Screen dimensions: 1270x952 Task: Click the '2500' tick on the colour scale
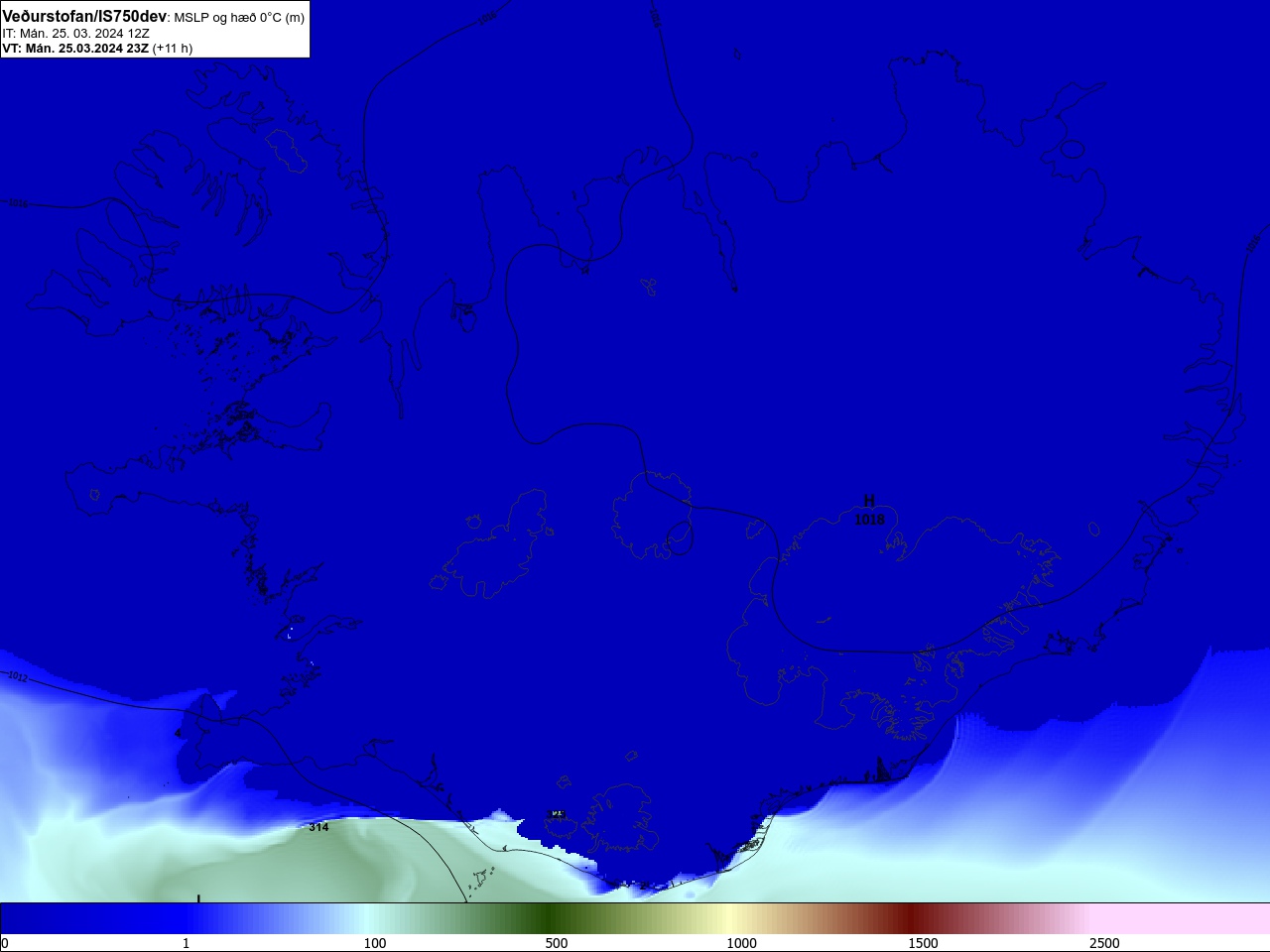tap(1104, 943)
